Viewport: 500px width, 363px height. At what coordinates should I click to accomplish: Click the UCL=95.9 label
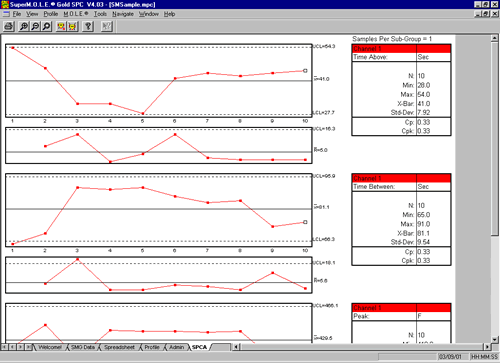(x=324, y=176)
